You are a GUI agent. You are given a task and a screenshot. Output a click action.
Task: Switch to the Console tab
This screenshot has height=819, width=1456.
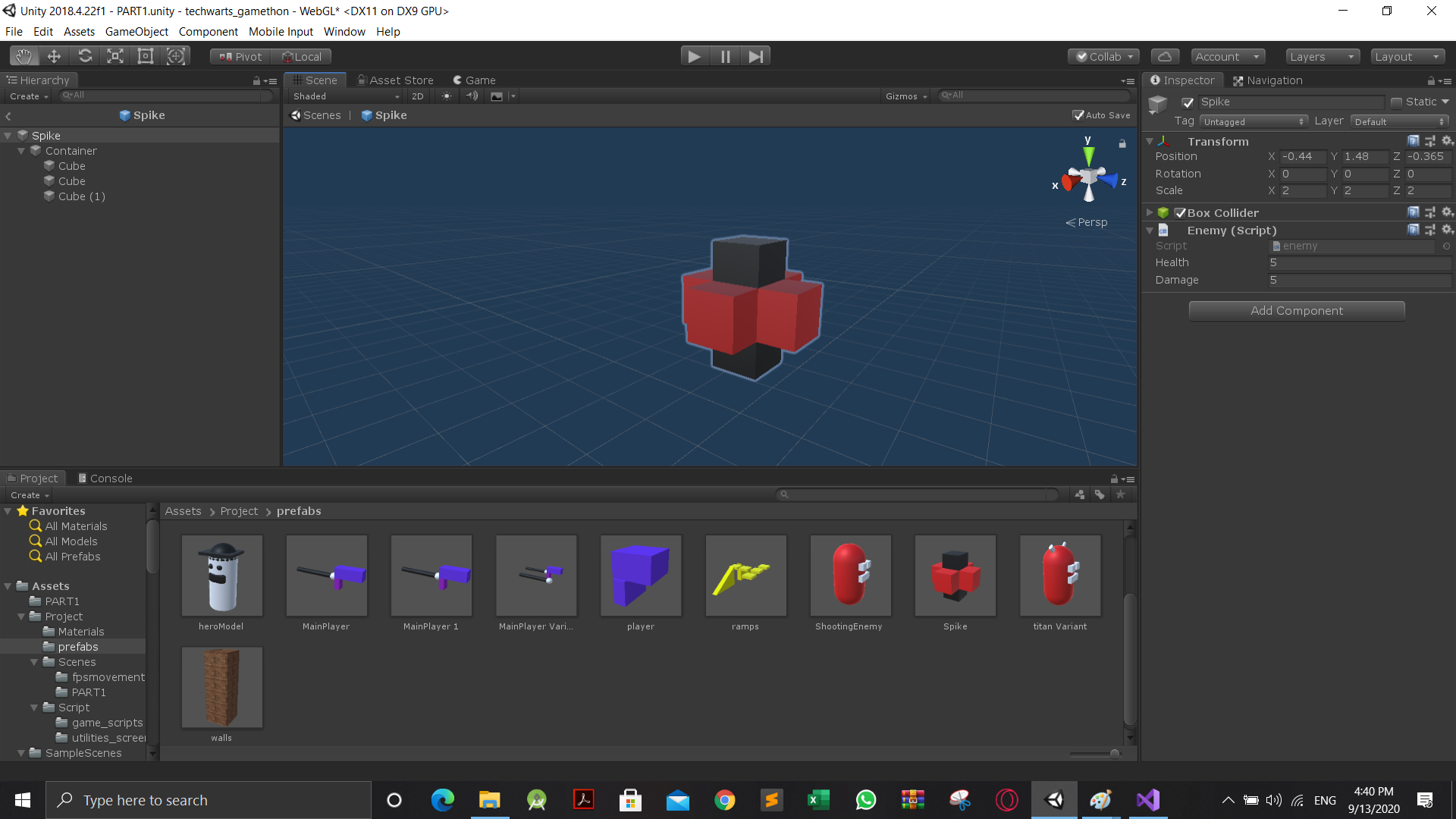point(105,479)
